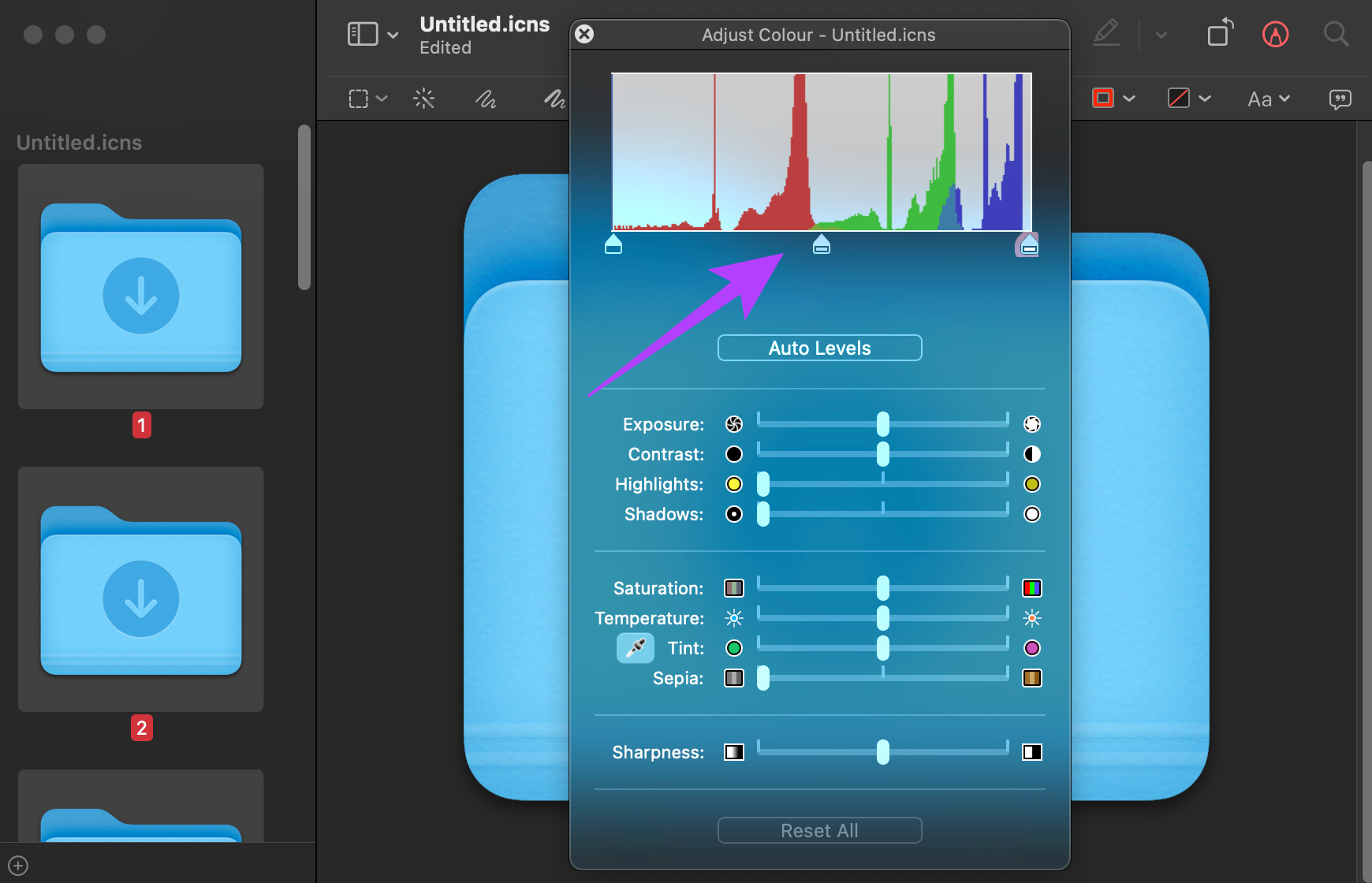The width and height of the screenshot is (1372, 883).
Task: Select the Instant Alpha magic wand tool
Action: (424, 99)
